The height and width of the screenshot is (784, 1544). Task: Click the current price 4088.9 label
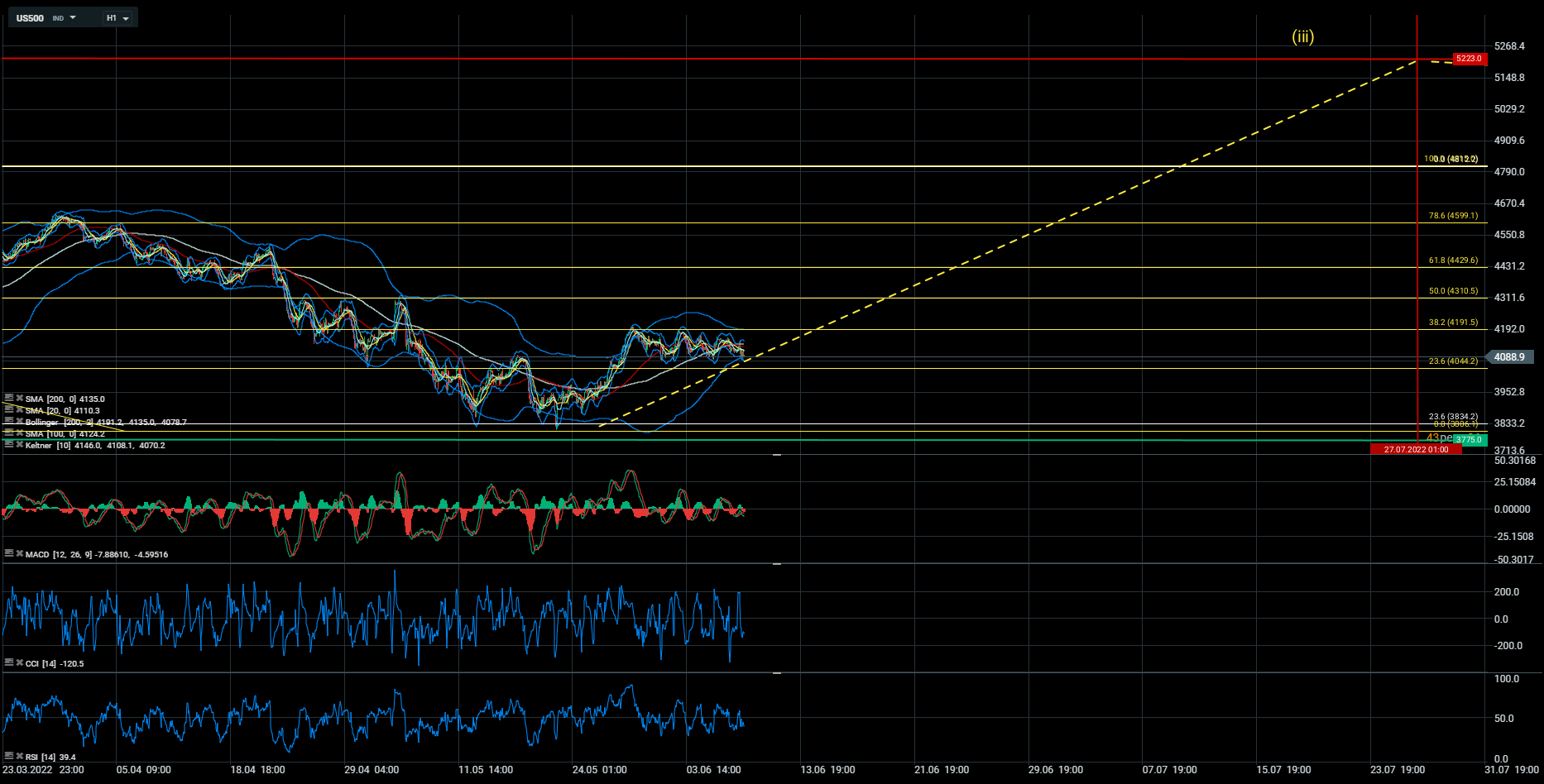tap(1510, 357)
